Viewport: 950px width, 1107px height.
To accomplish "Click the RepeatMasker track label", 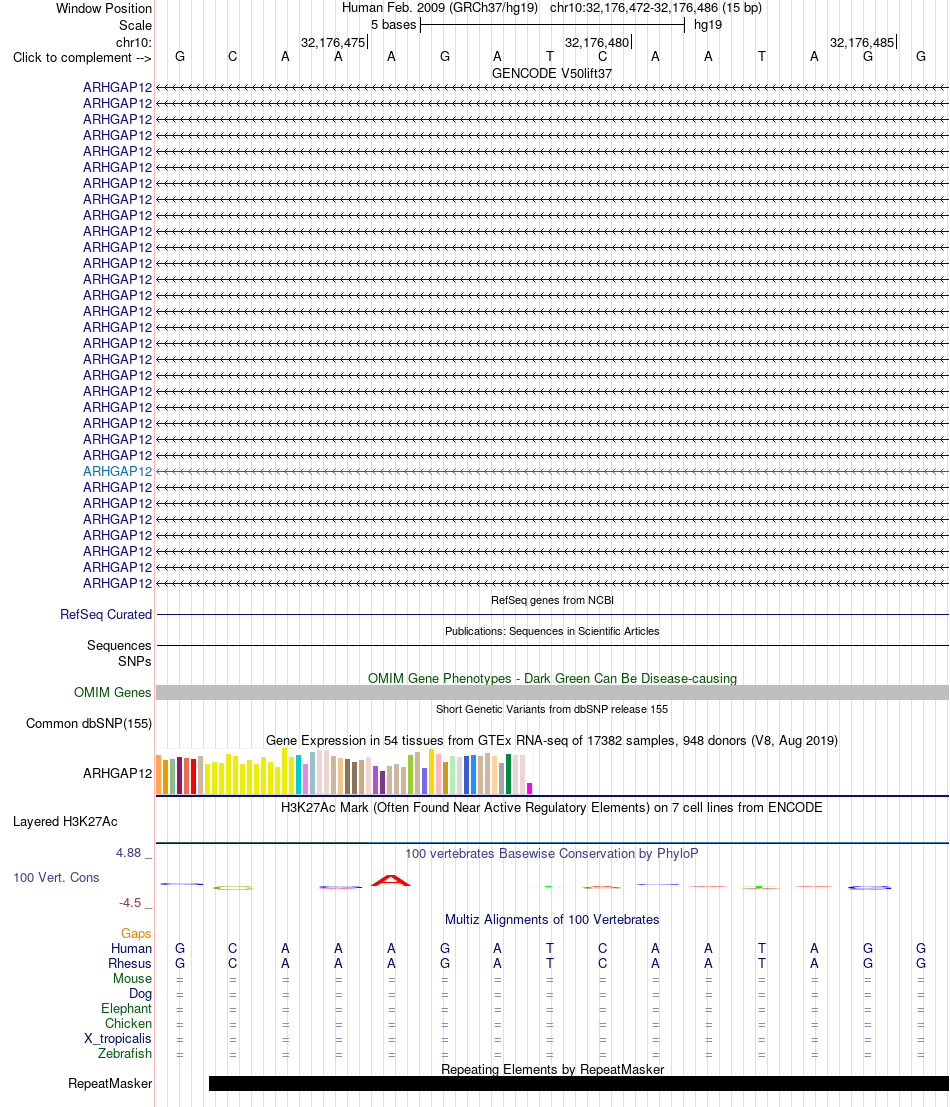I will [x=110, y=1084].
